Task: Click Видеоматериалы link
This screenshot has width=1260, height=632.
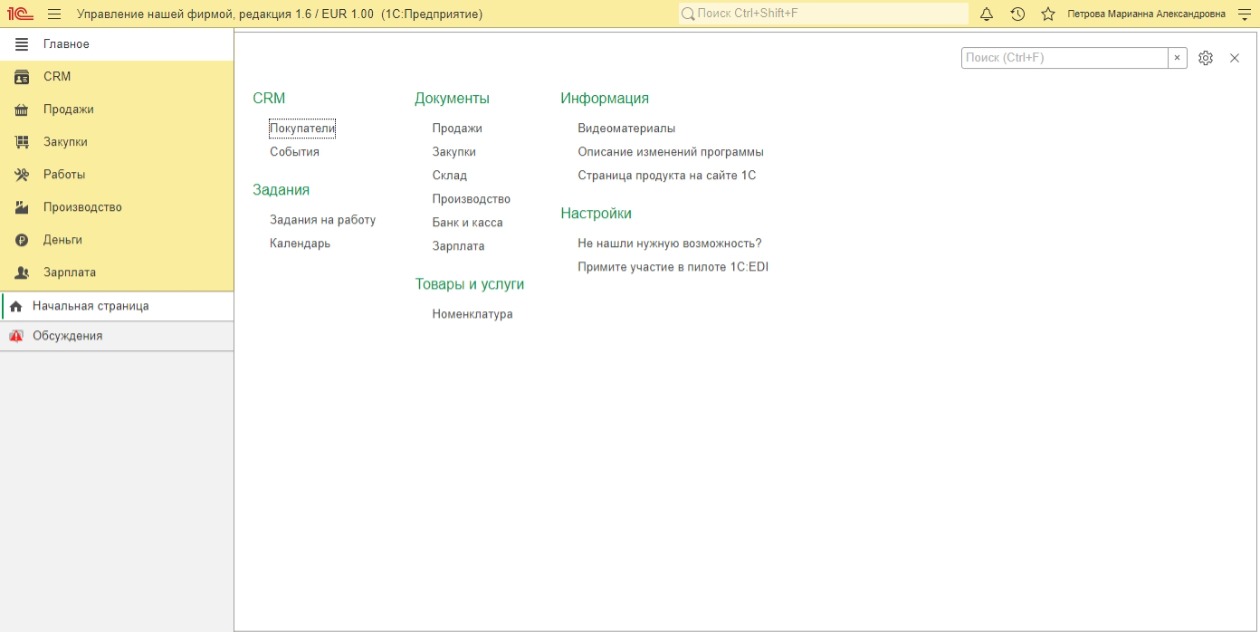Action: point(626,128)
